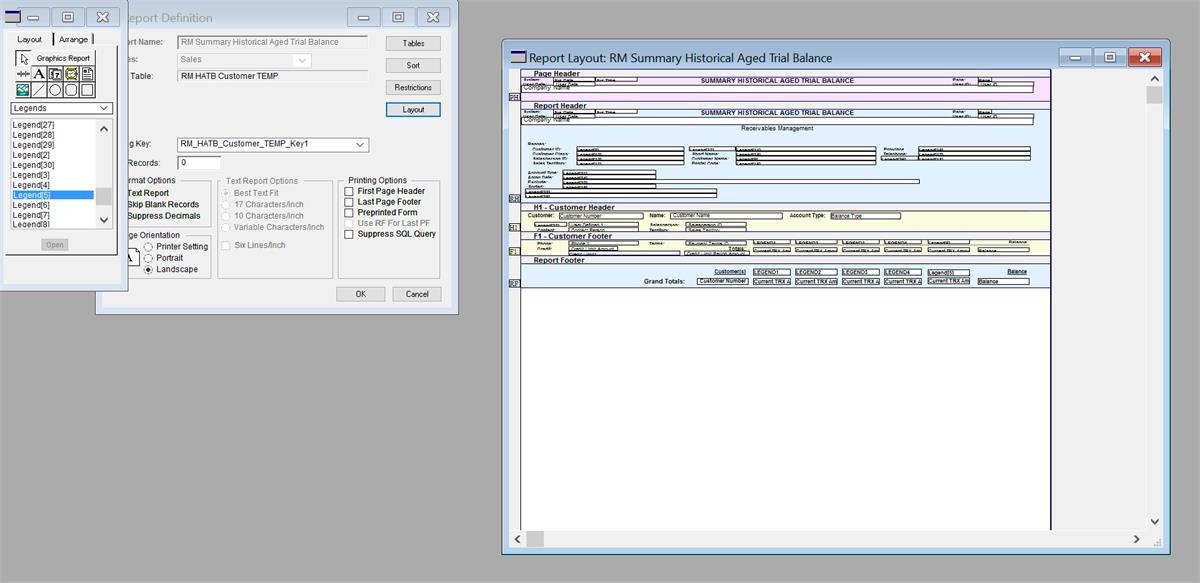Select the Picture tool in Toolbox
The width and height of the screenshot is (1200, 583).
(23, 90)
